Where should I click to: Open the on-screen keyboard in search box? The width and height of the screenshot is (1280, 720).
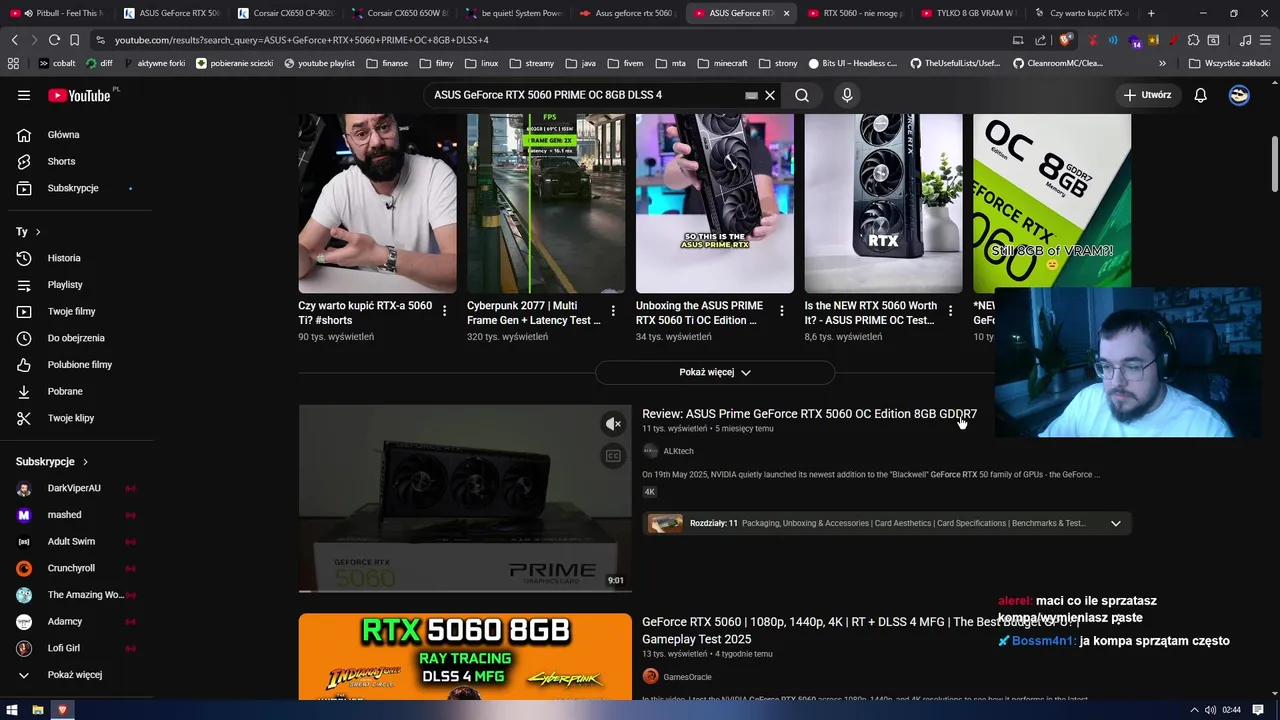751,95
